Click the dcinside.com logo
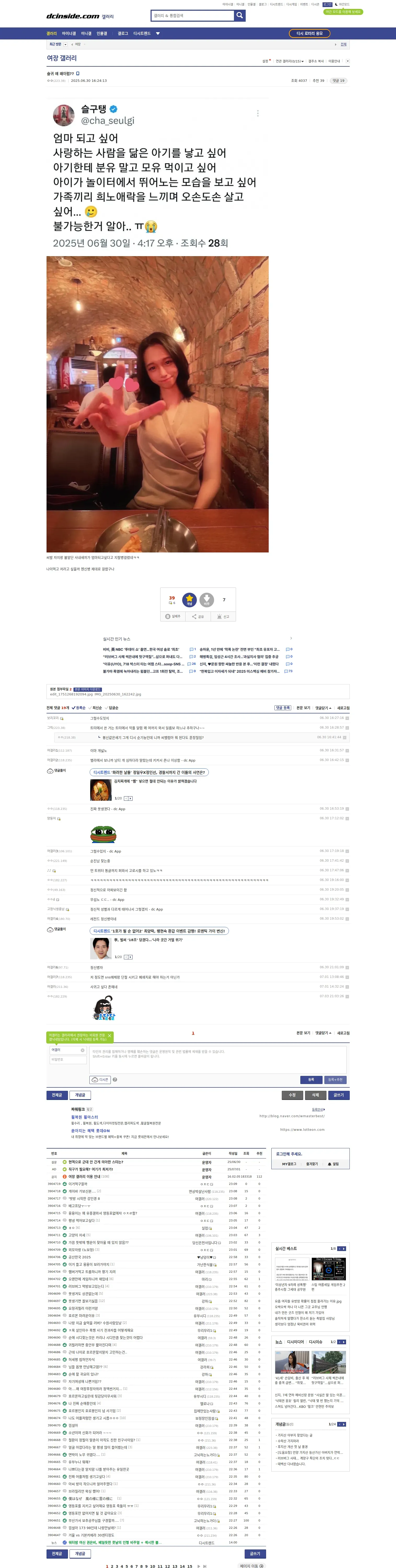 73,16
